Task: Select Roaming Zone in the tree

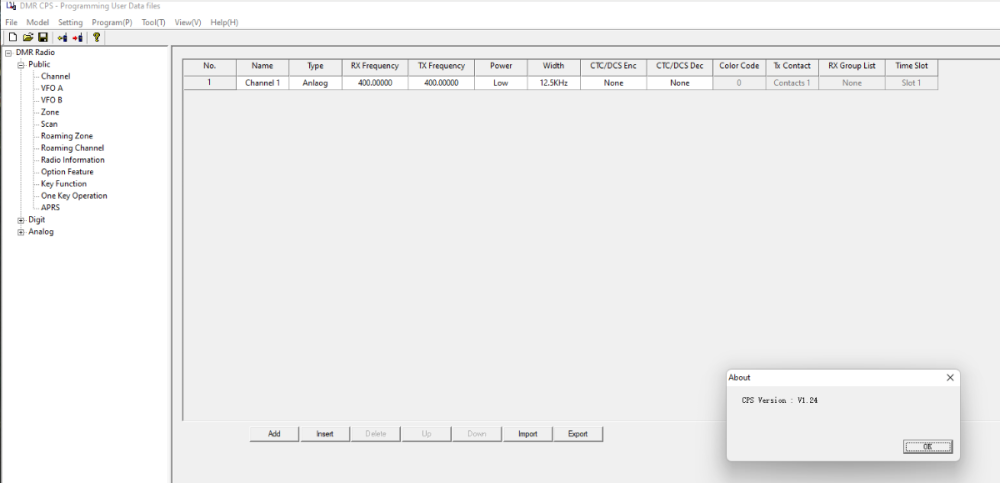Action: pos(66,136)
